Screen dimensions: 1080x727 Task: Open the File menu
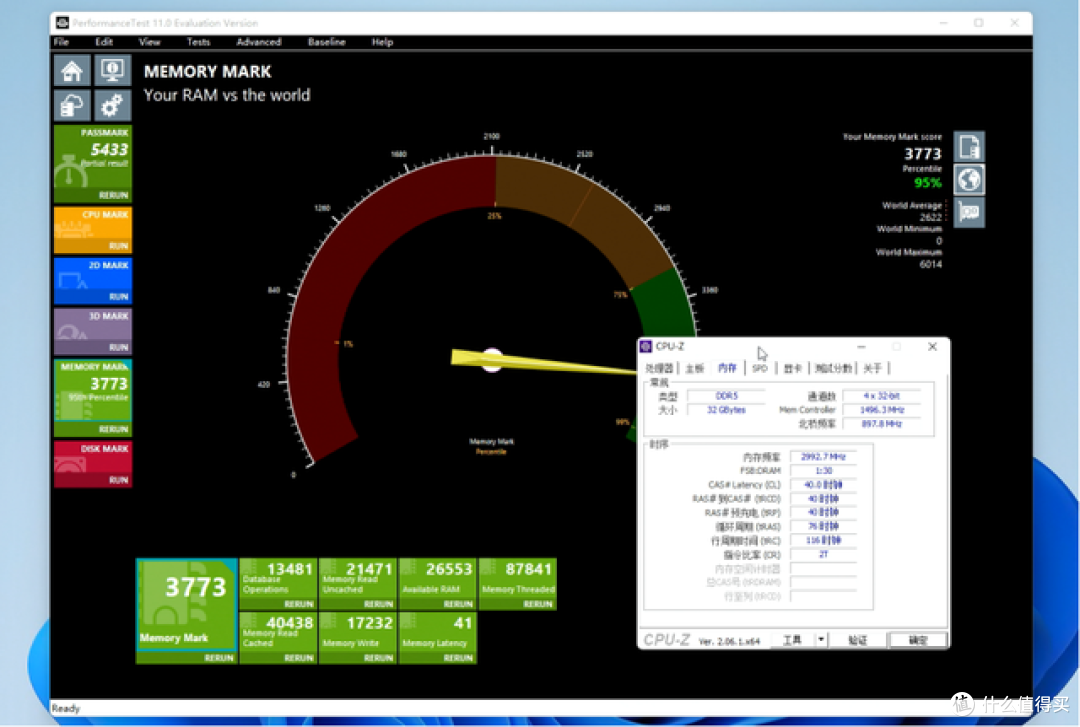click(x=61, y=42)
